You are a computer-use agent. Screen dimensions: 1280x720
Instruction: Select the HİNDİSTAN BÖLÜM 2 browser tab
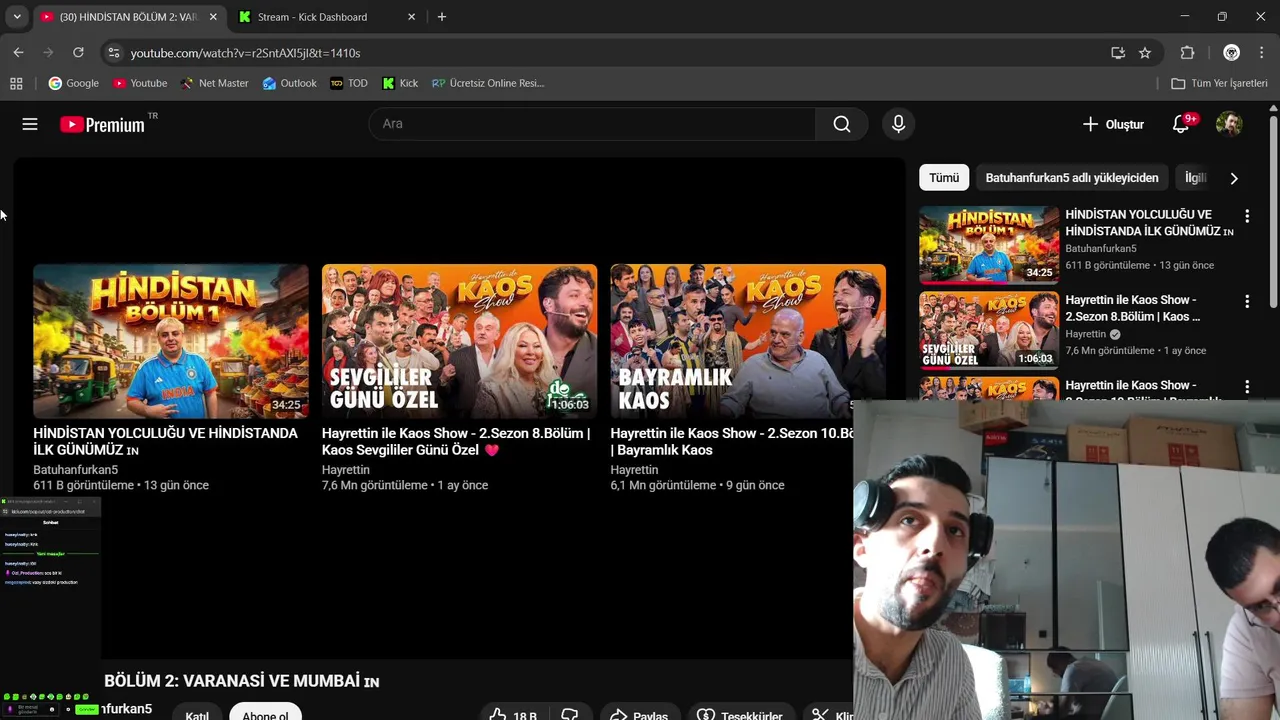(128, 17)
